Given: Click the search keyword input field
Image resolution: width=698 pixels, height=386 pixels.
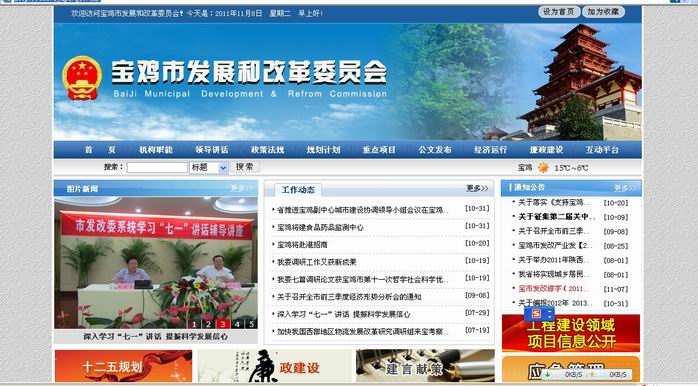Looking at the screenshot, I should [x=157, y=167].
